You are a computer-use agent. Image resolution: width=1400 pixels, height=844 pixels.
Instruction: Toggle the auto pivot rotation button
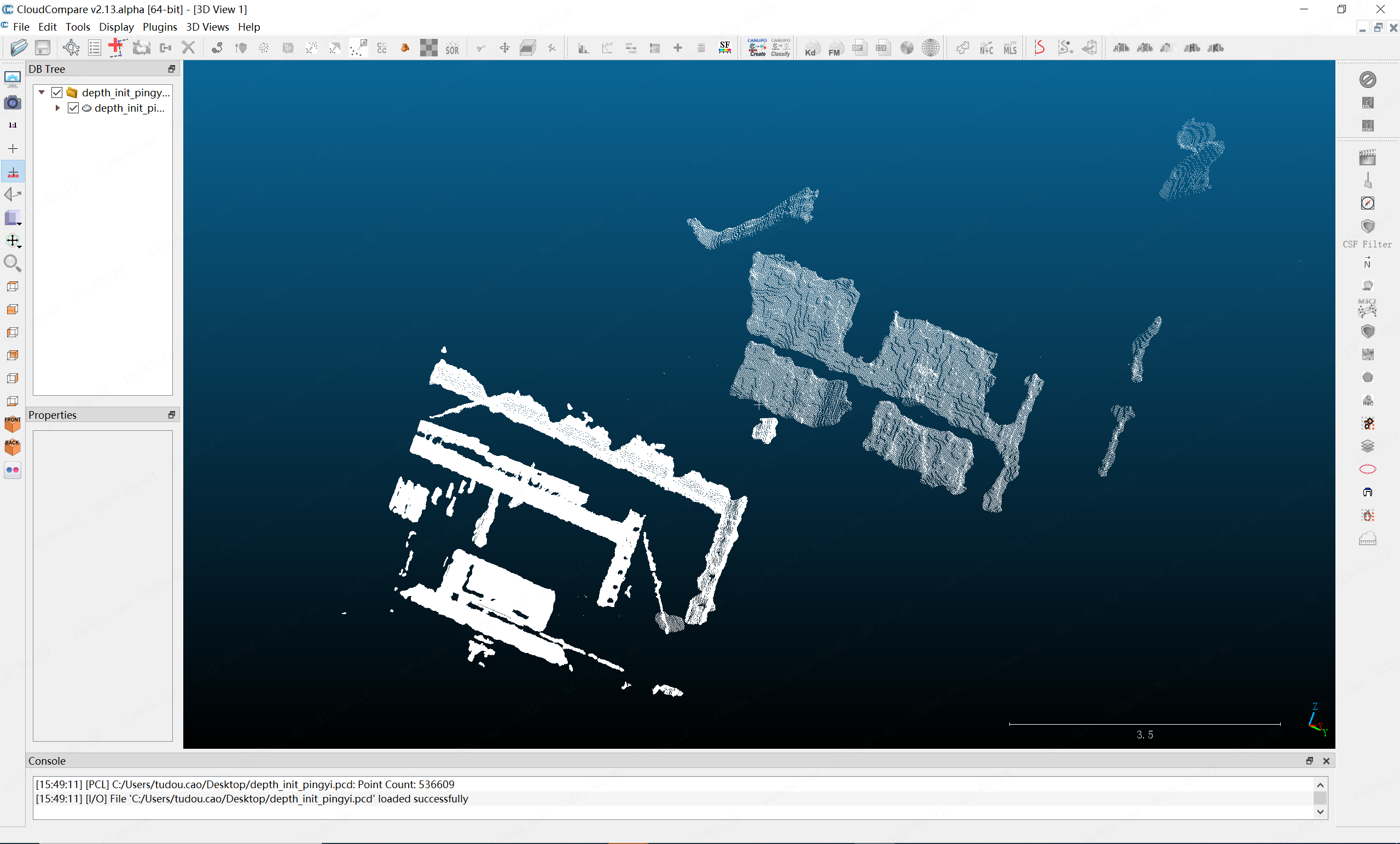[x=13, y=172]
